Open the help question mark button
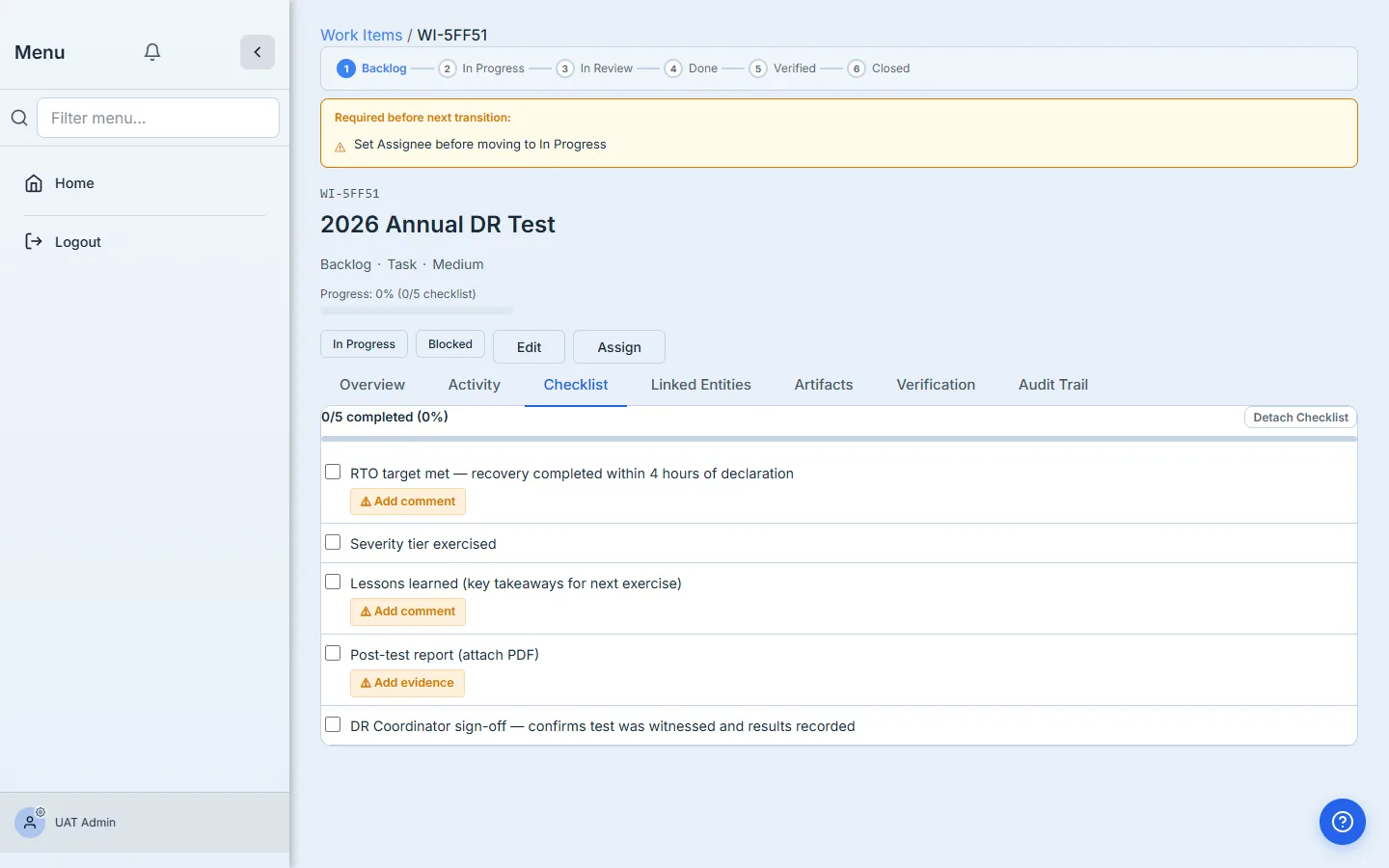The height and width of the screenshot is (868, 1389). [x=1343, y=822]
